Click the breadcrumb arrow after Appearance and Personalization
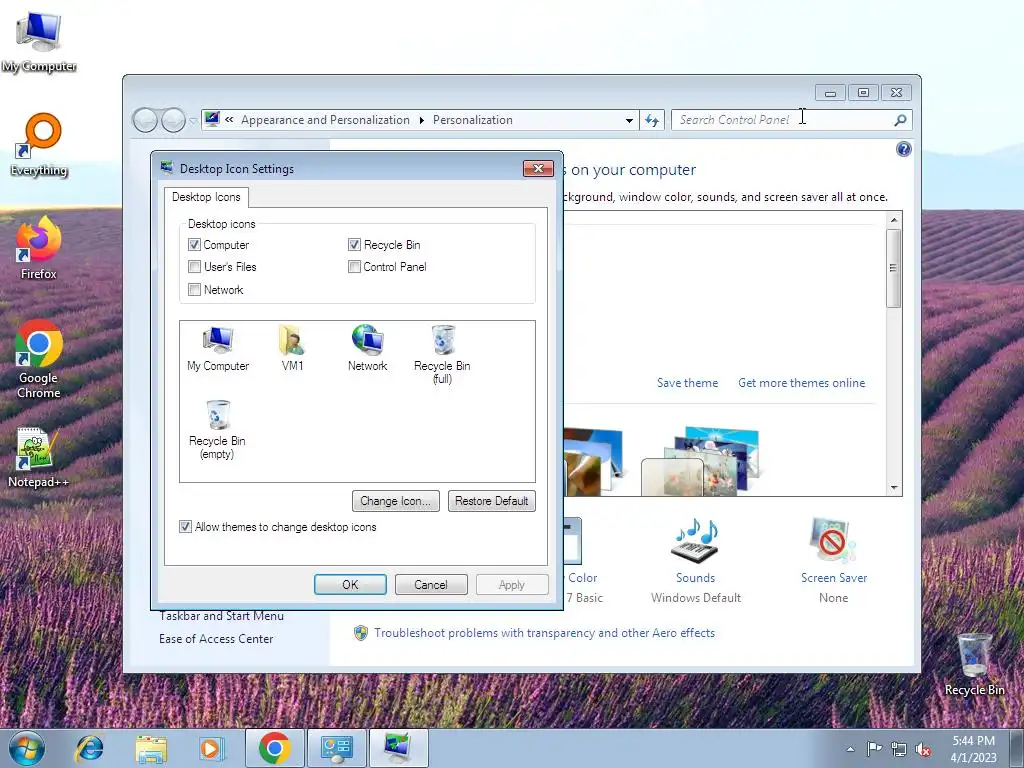Viewport: 1024px width, 768px height. (x=421, y=120)
